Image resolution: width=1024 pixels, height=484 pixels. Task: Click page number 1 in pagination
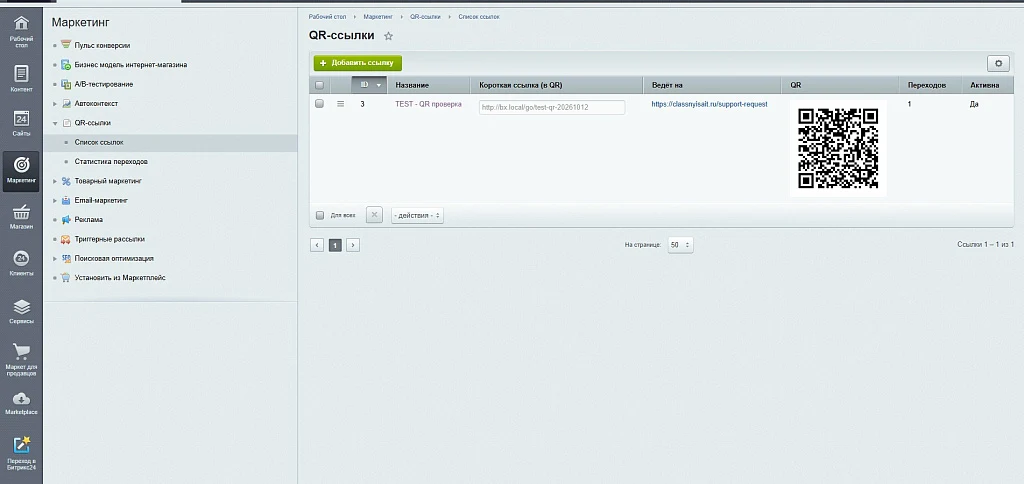pyautogui.click(x=335, y=246)
